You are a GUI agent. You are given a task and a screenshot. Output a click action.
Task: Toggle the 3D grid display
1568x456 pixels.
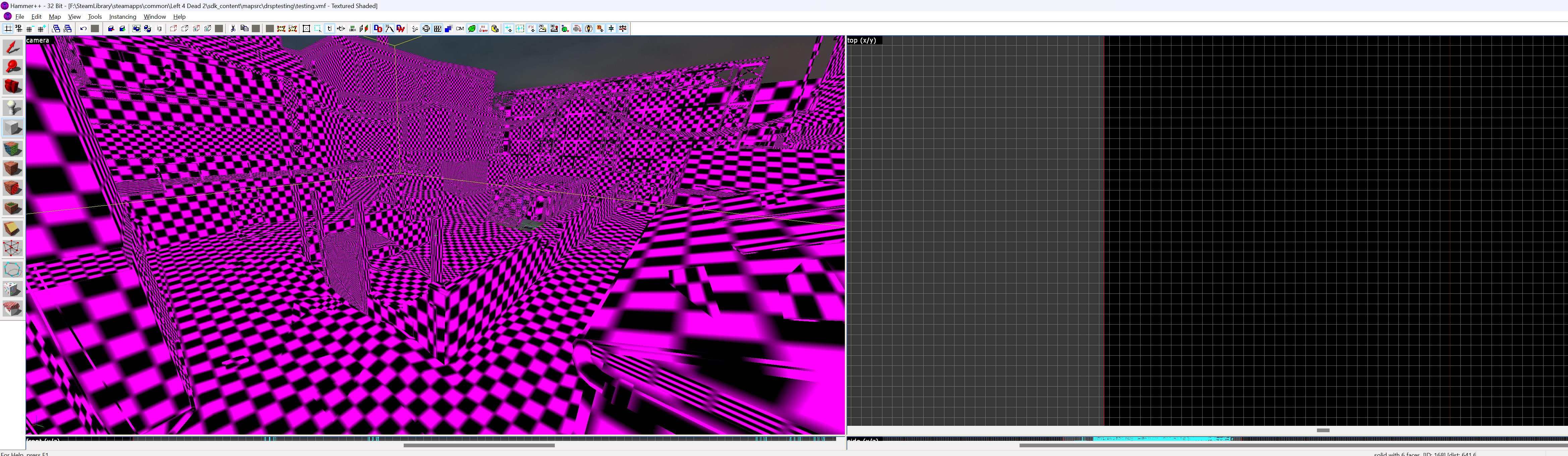pos(19,28)
